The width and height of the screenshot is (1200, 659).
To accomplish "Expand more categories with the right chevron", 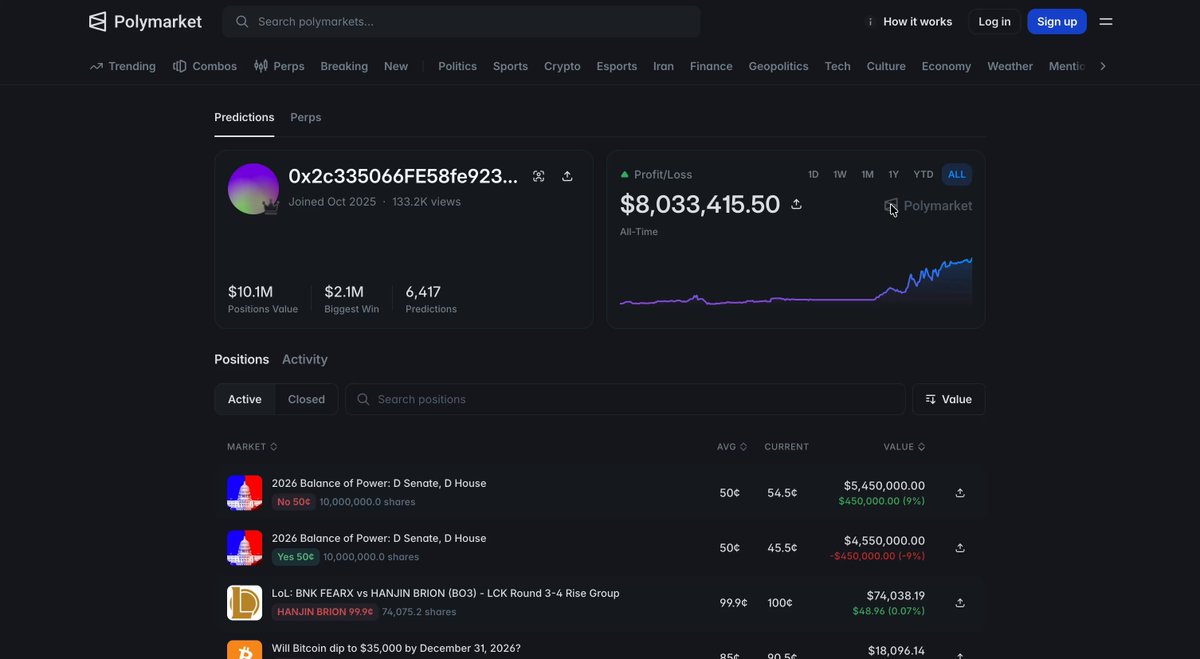I will [1103, 66].
